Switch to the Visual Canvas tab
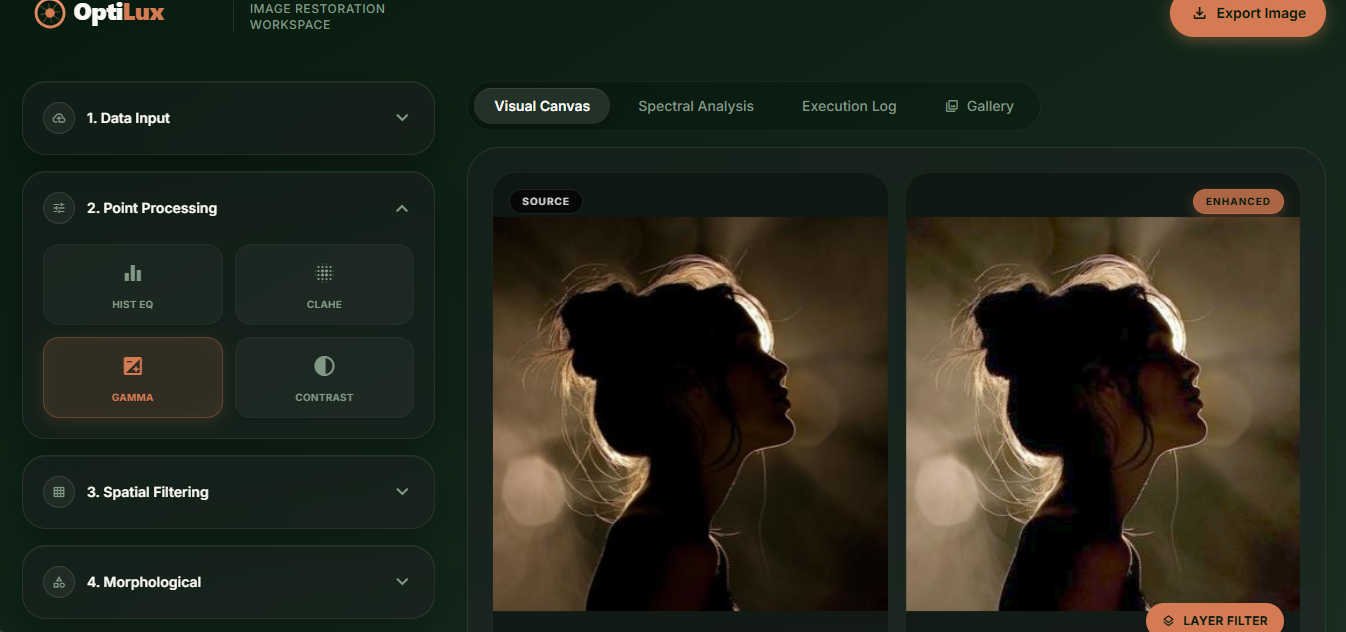Screen dimensions: 1346x632 tap(542, 106)
